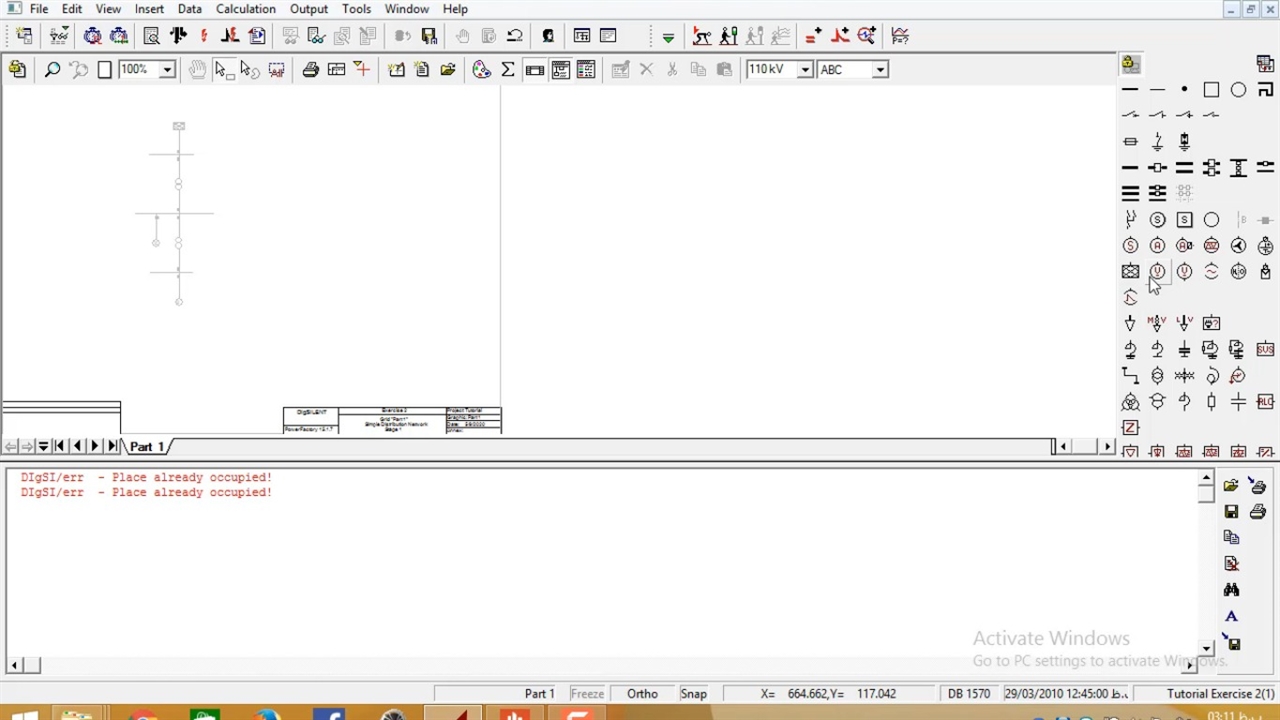Click the print graphic icon

(x=310, y=70)
